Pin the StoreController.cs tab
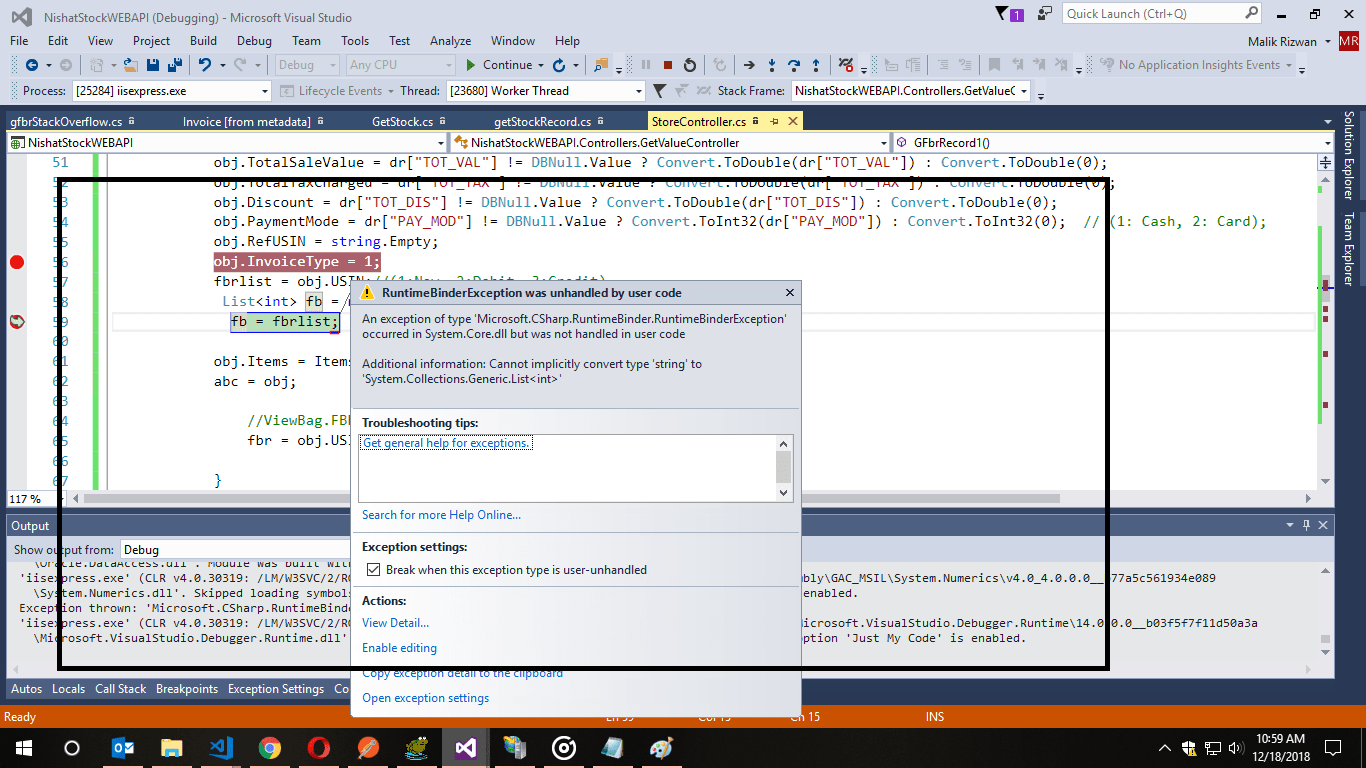The image size is (1366, 768). (x=774, y=121)
